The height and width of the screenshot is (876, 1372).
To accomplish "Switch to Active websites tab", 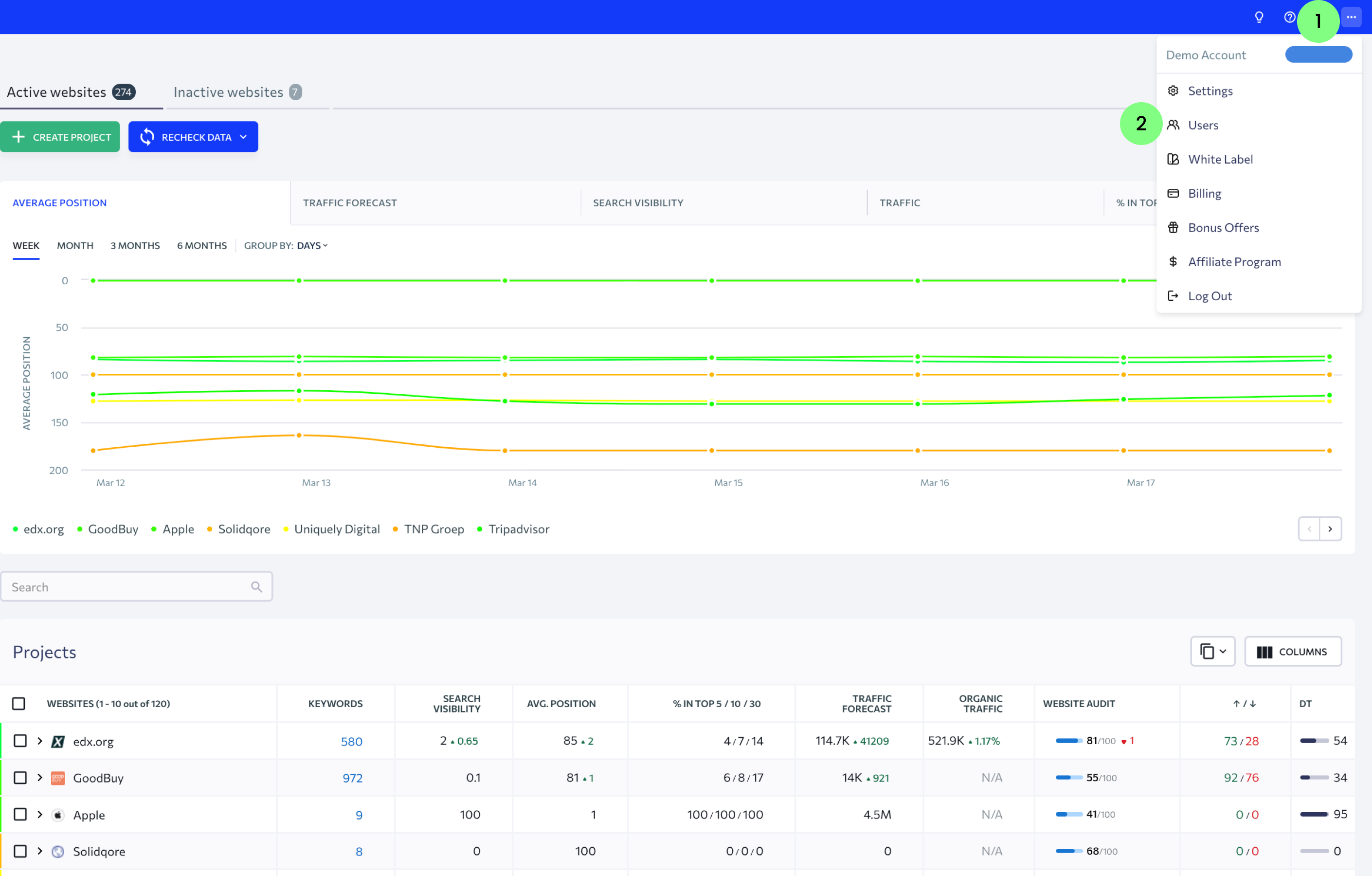I will (x=71, y=92).
